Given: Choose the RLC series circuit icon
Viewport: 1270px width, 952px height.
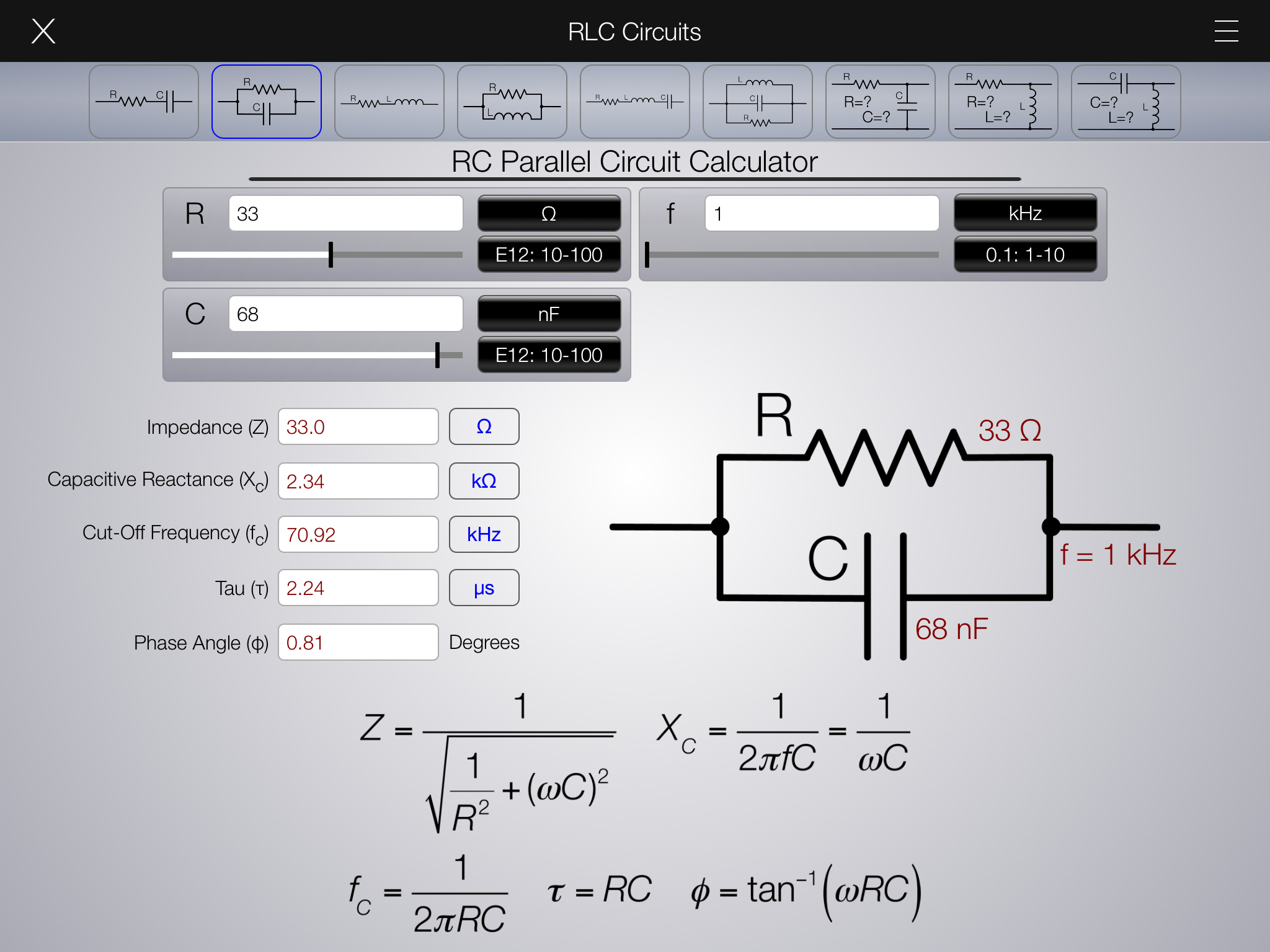Looking at the screenshot, I should [634, 102].
